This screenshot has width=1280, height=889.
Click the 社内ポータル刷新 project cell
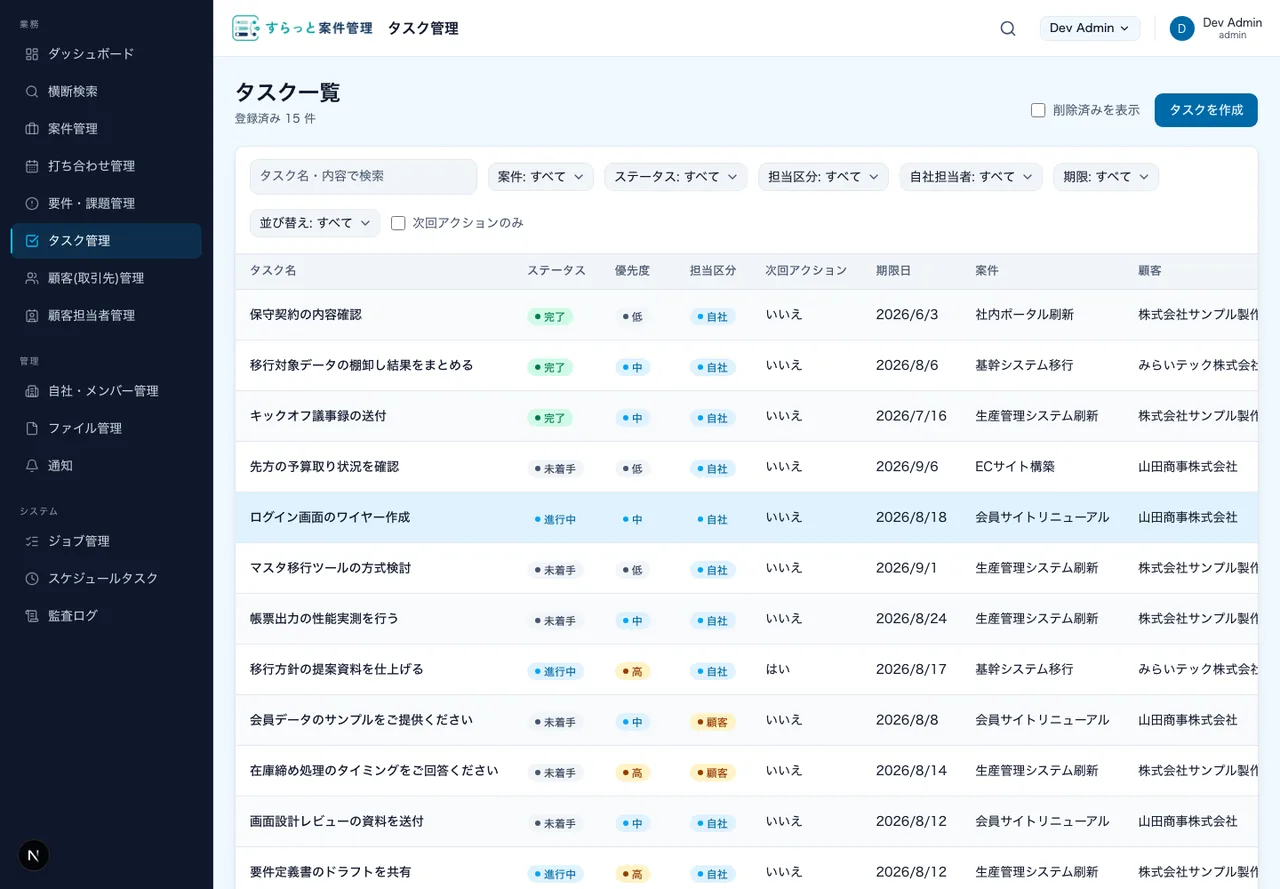(x=1024, y=315)
